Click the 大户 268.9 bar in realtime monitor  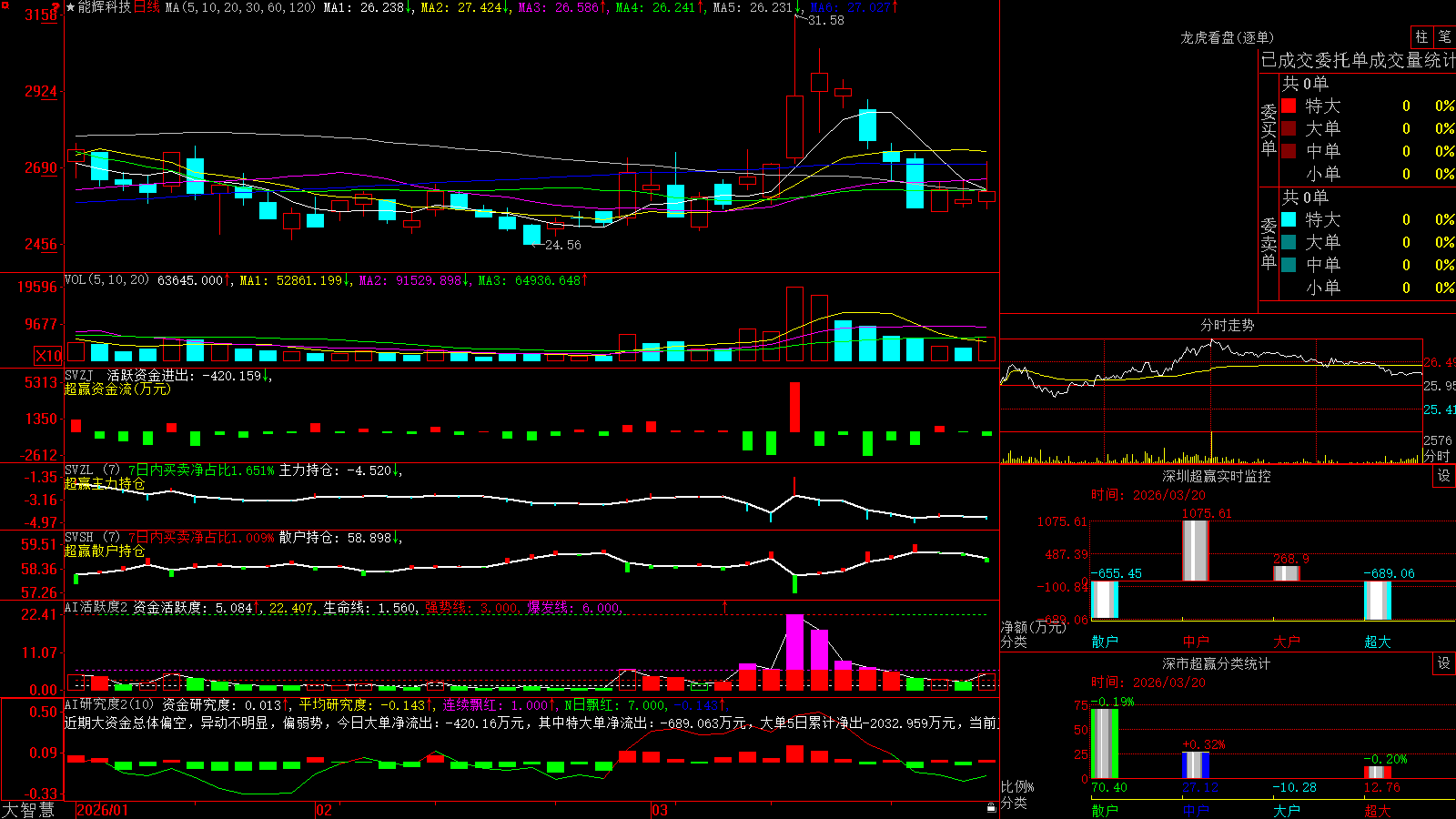(1287, 573)
